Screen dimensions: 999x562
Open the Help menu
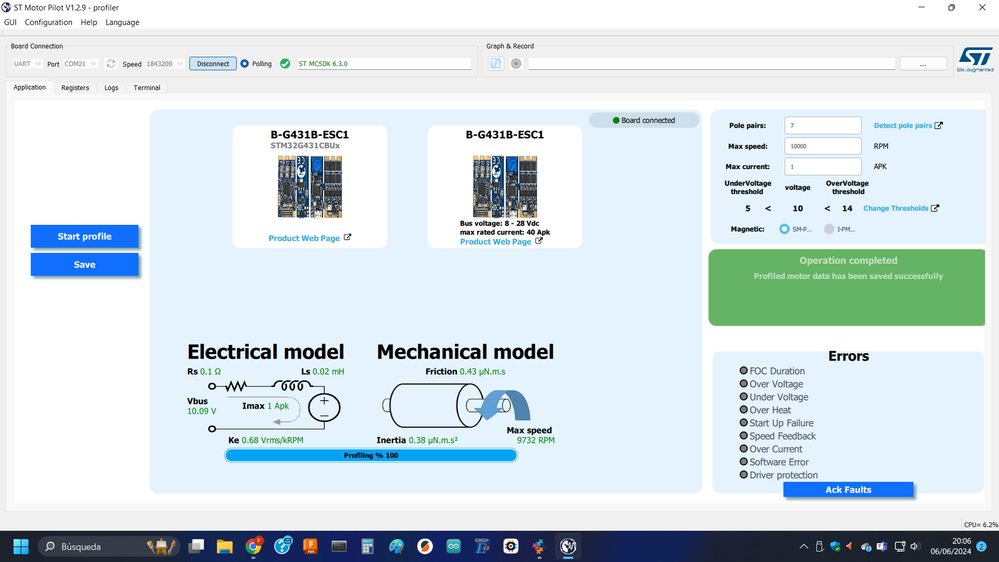(x=89, y=22)
